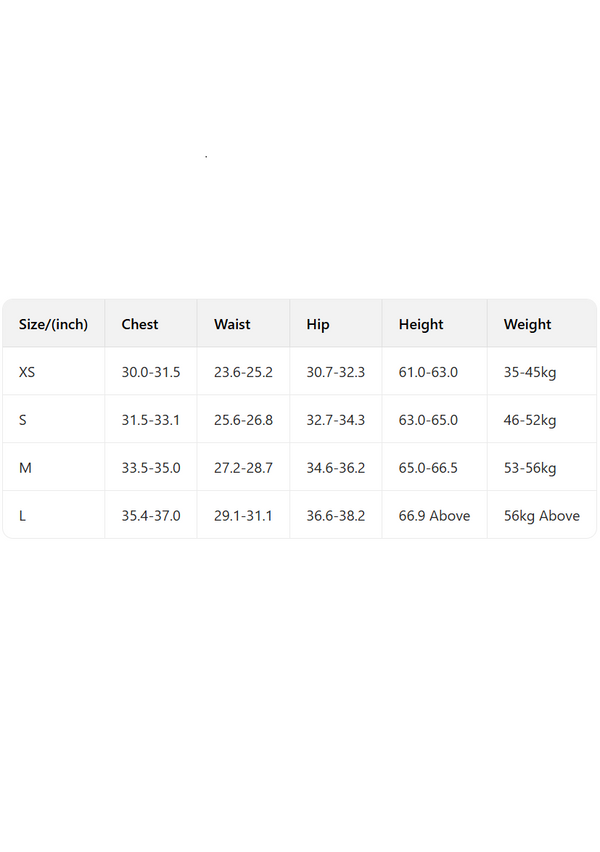Select weight value 35-45kg

click(530, 372)
